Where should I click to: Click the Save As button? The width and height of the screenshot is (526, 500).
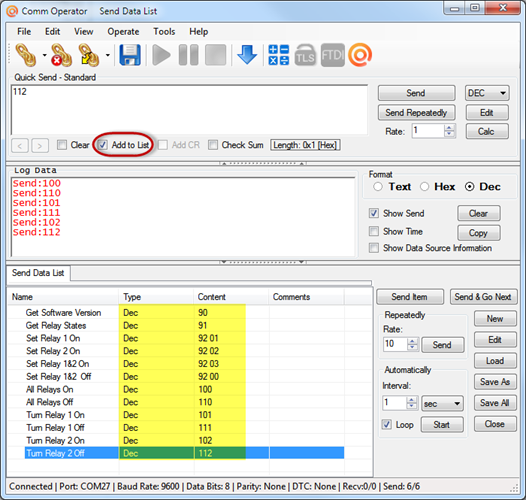point(495,382)
